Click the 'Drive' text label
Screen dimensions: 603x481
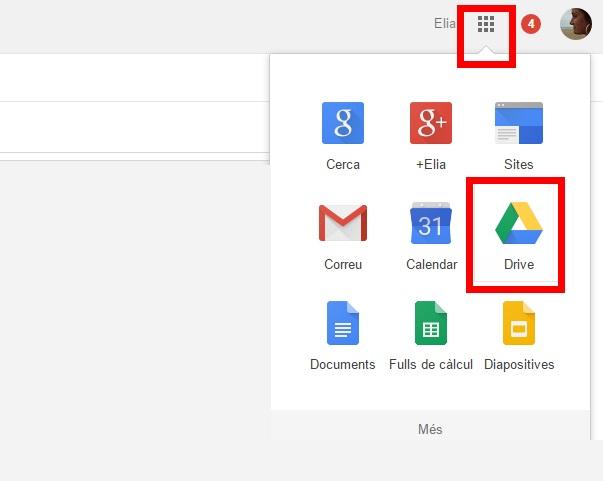[518, 265]
